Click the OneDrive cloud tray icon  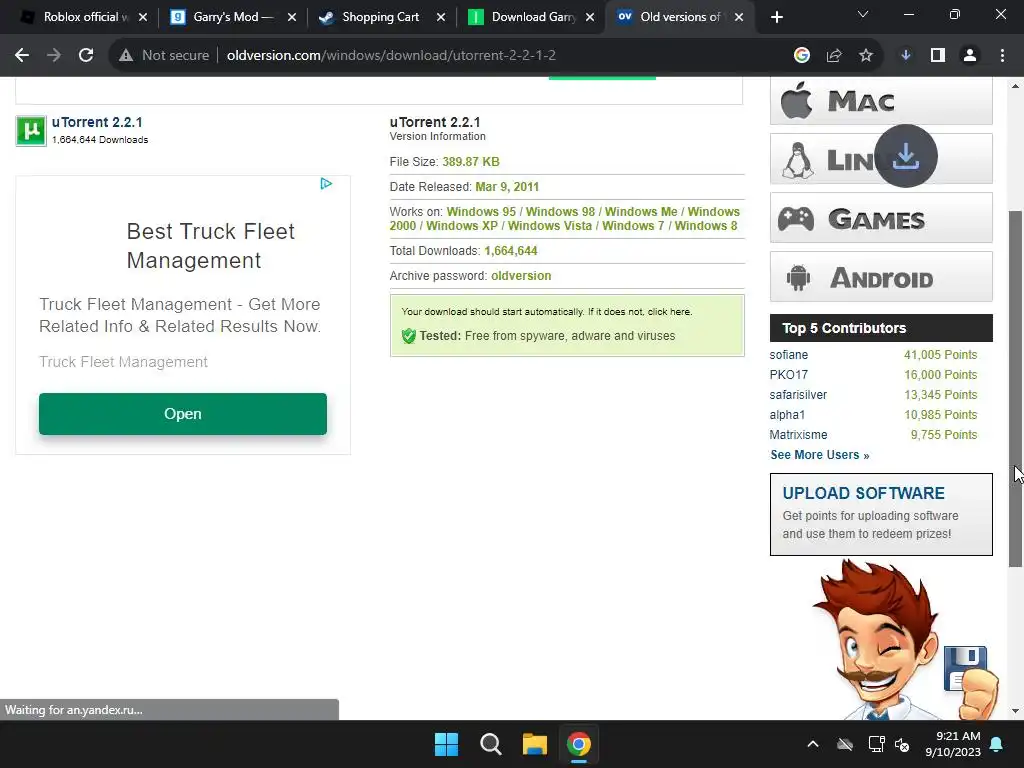(x=845, y=744)
